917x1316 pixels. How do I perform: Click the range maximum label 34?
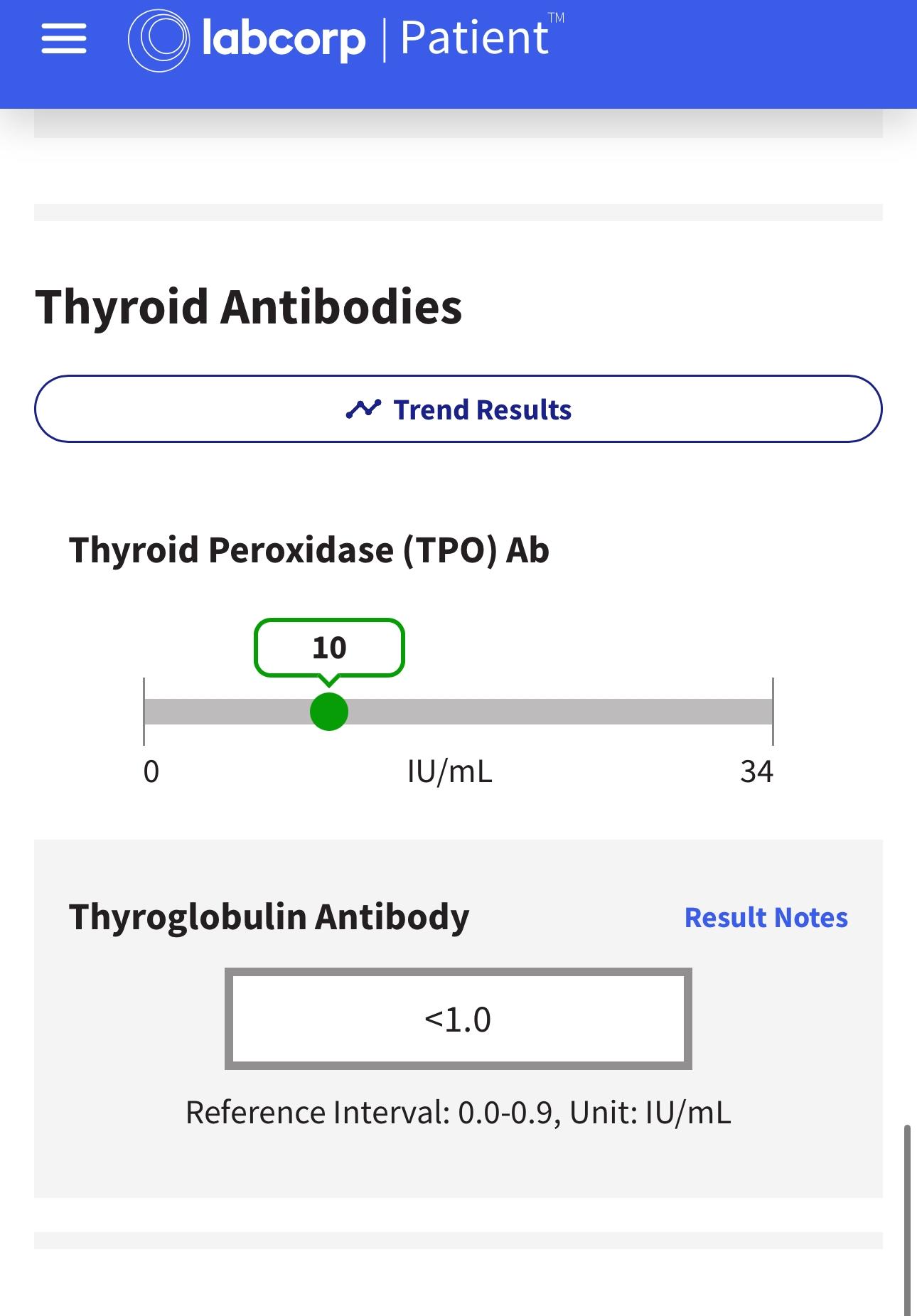[x=756, y=771]
